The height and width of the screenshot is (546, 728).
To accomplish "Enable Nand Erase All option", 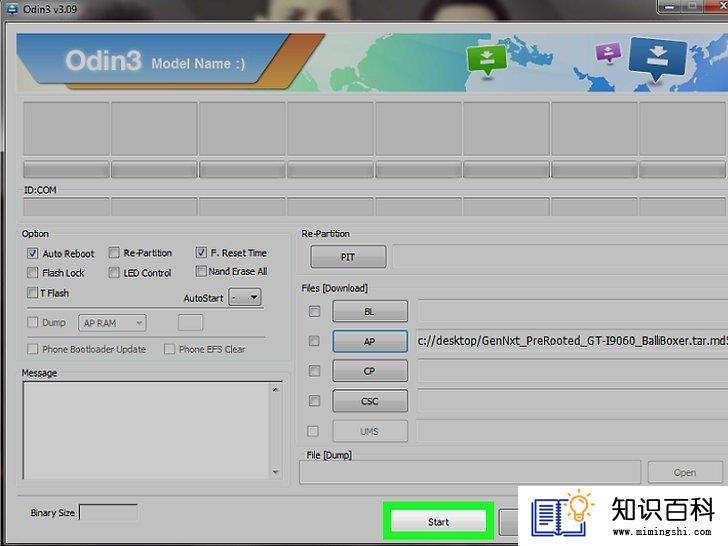I will point(201,271).
